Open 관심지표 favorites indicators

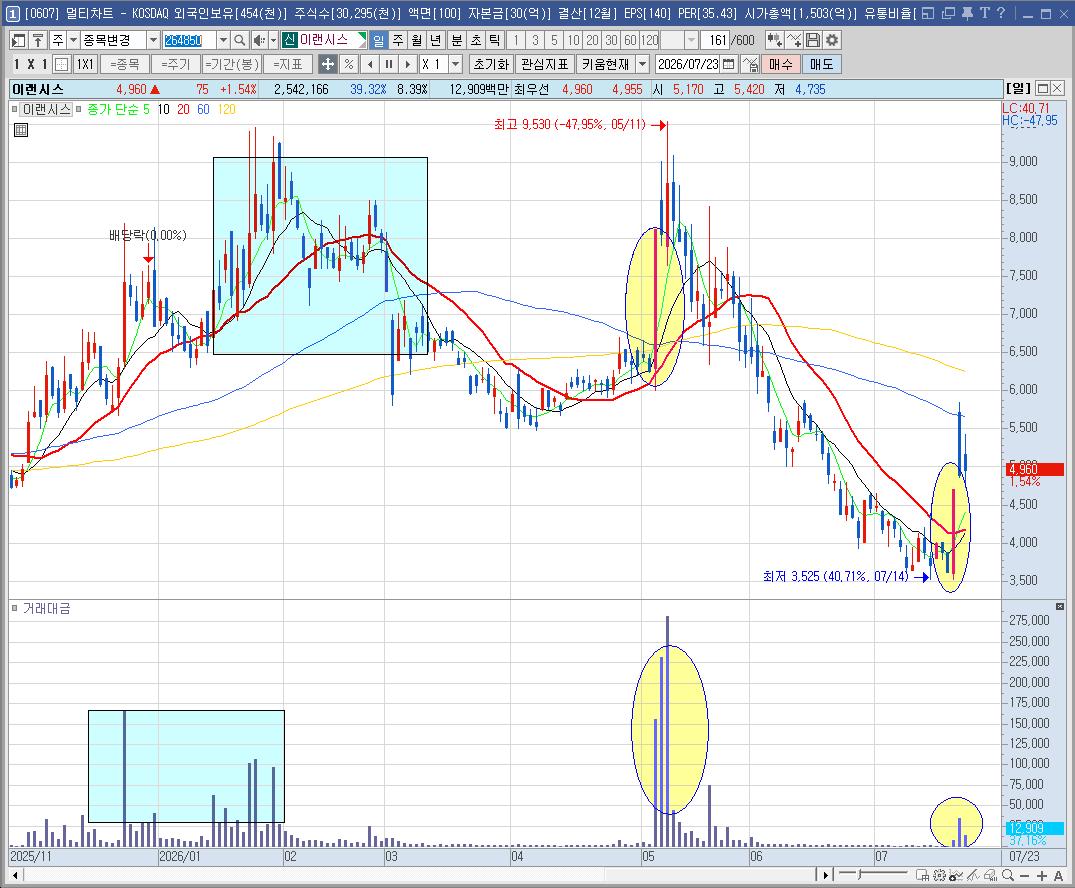(544, 64)
